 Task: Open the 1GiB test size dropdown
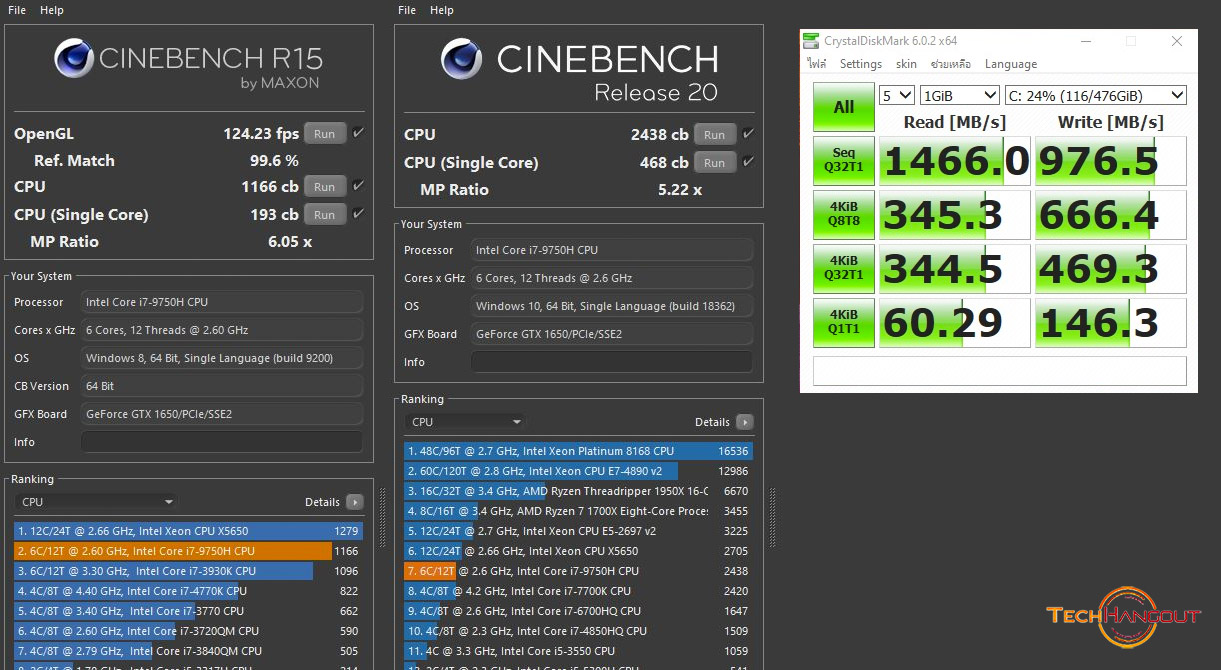[959, 95]
